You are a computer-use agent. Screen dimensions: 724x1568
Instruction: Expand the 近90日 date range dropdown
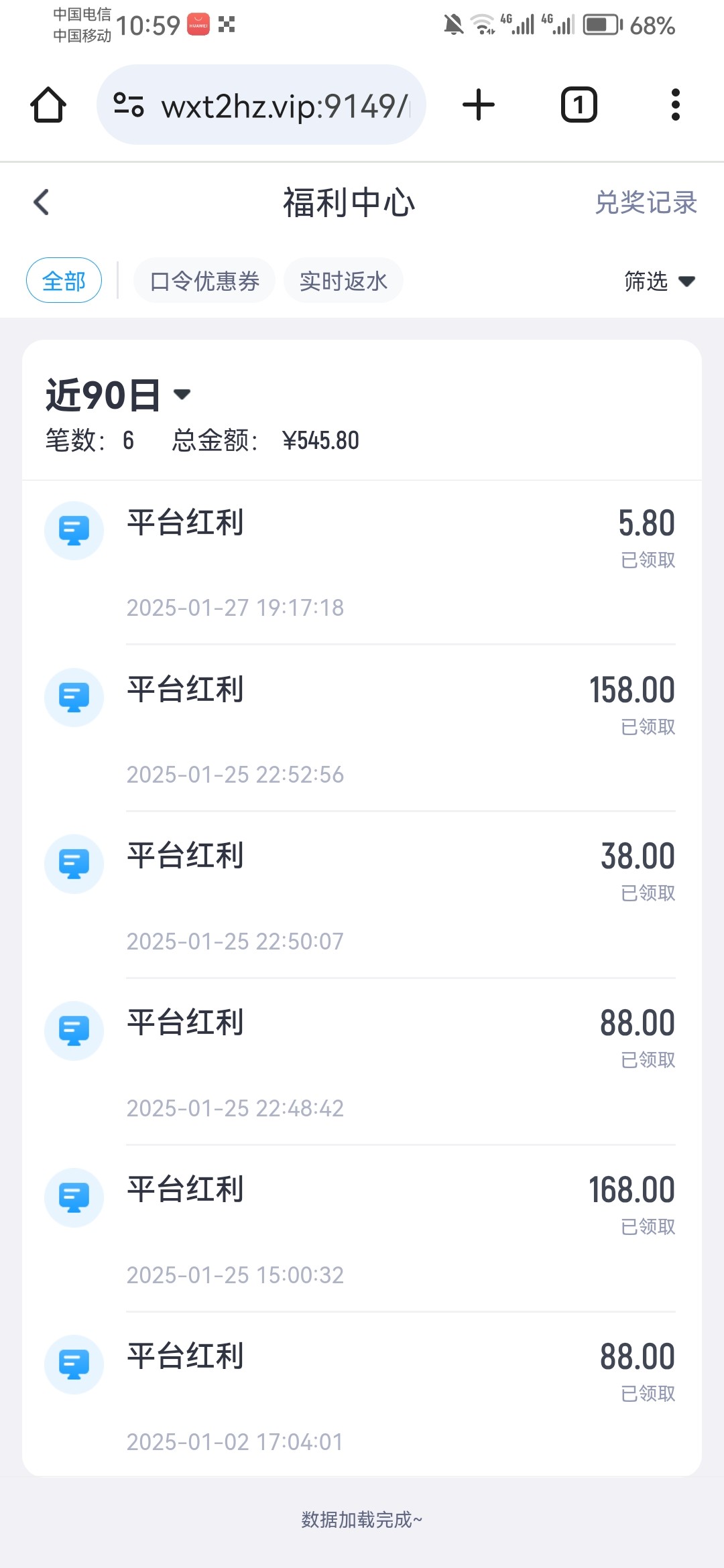[118, 395]
